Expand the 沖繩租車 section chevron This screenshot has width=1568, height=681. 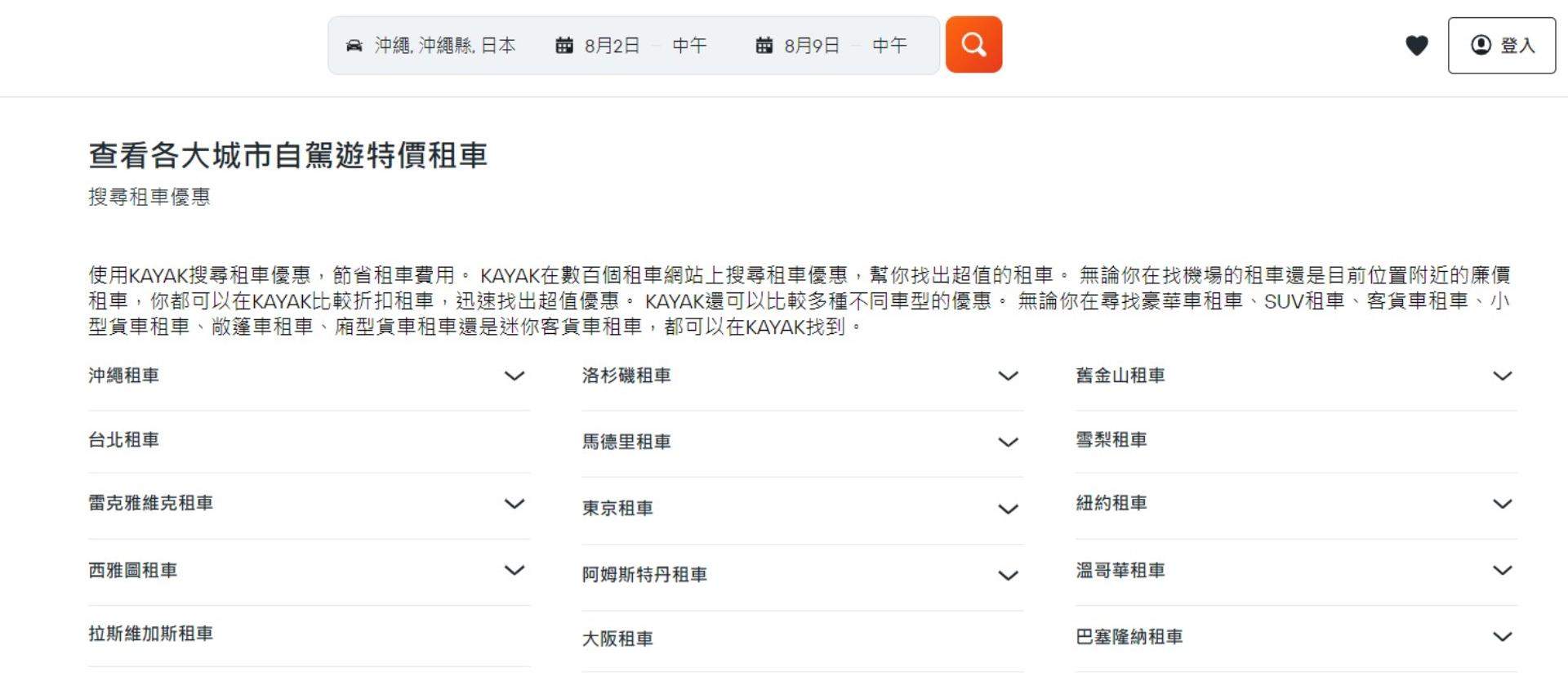point(514,376)
